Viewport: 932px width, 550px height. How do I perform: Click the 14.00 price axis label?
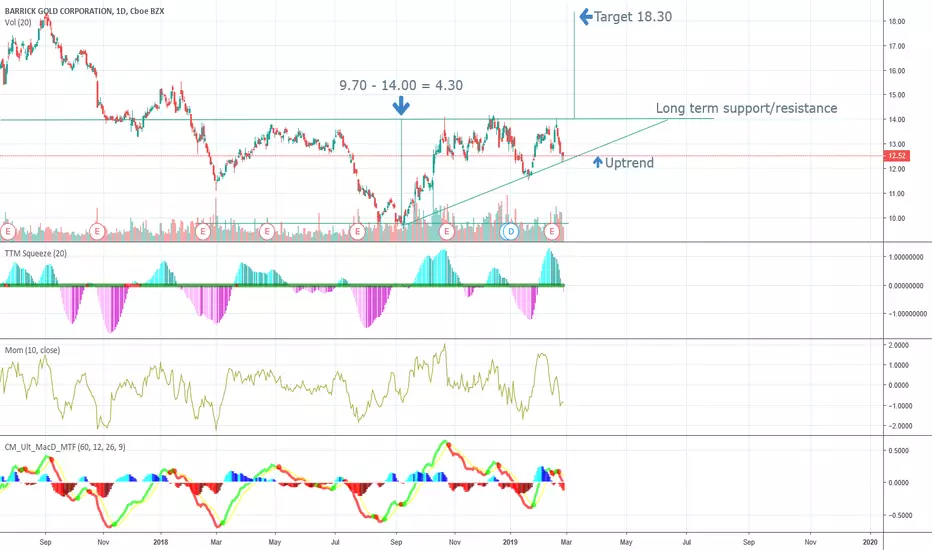(897, 120)
